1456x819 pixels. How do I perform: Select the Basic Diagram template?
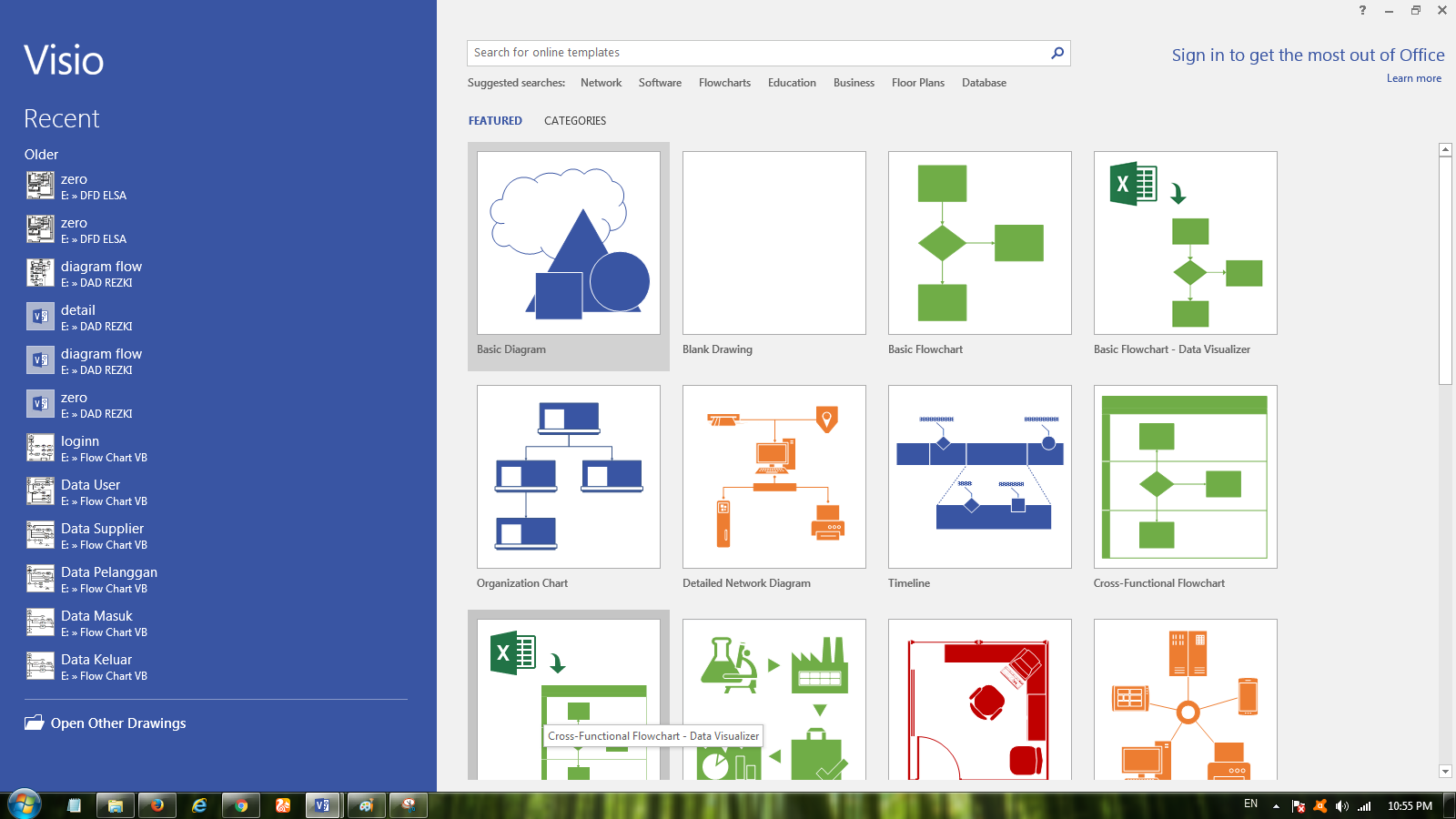coord(569,255)
